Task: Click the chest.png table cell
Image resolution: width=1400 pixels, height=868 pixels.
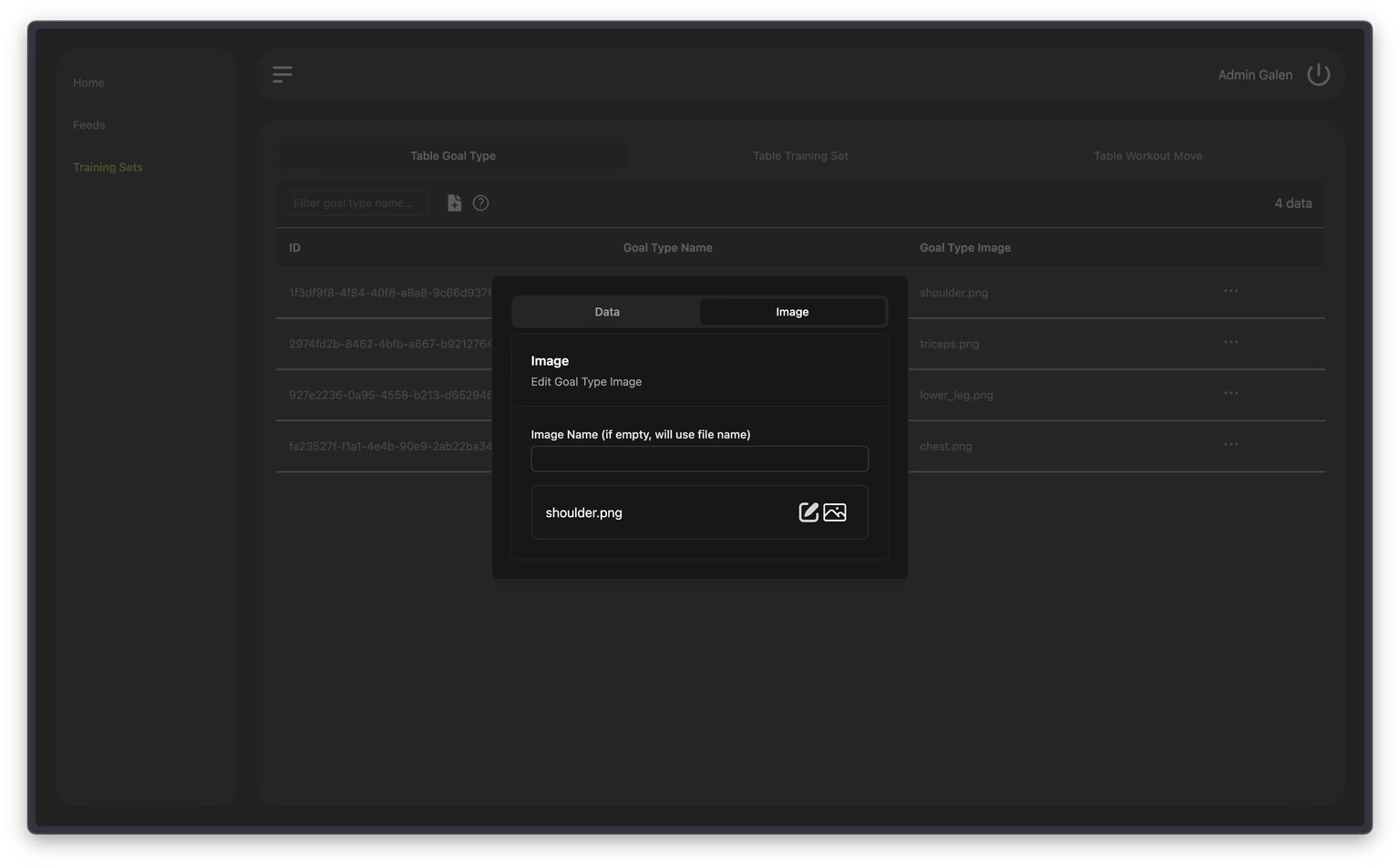Action: [945, 447]
